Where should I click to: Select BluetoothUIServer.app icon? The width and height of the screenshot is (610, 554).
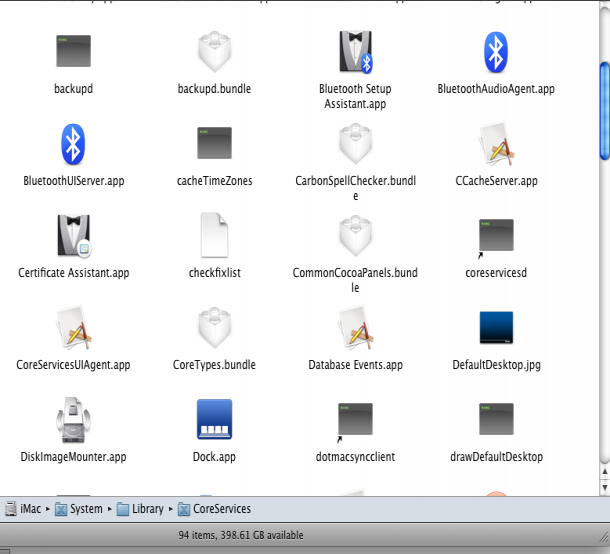pos(73,144)
